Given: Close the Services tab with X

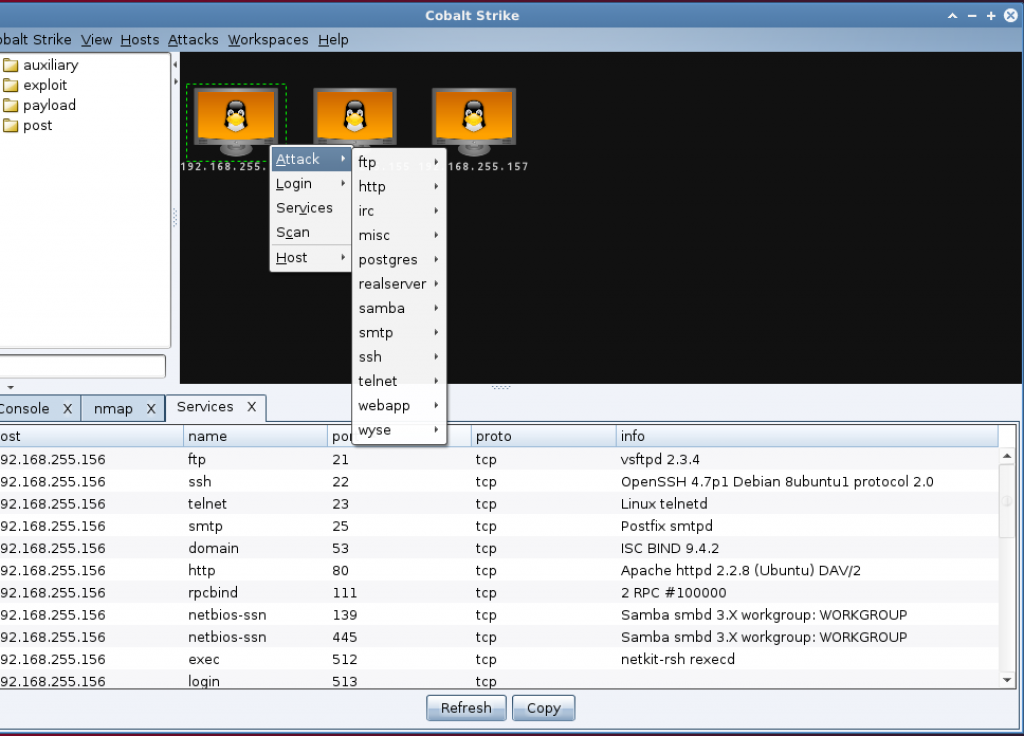Looking at the screenshot, I should click(x=252, y=407).
